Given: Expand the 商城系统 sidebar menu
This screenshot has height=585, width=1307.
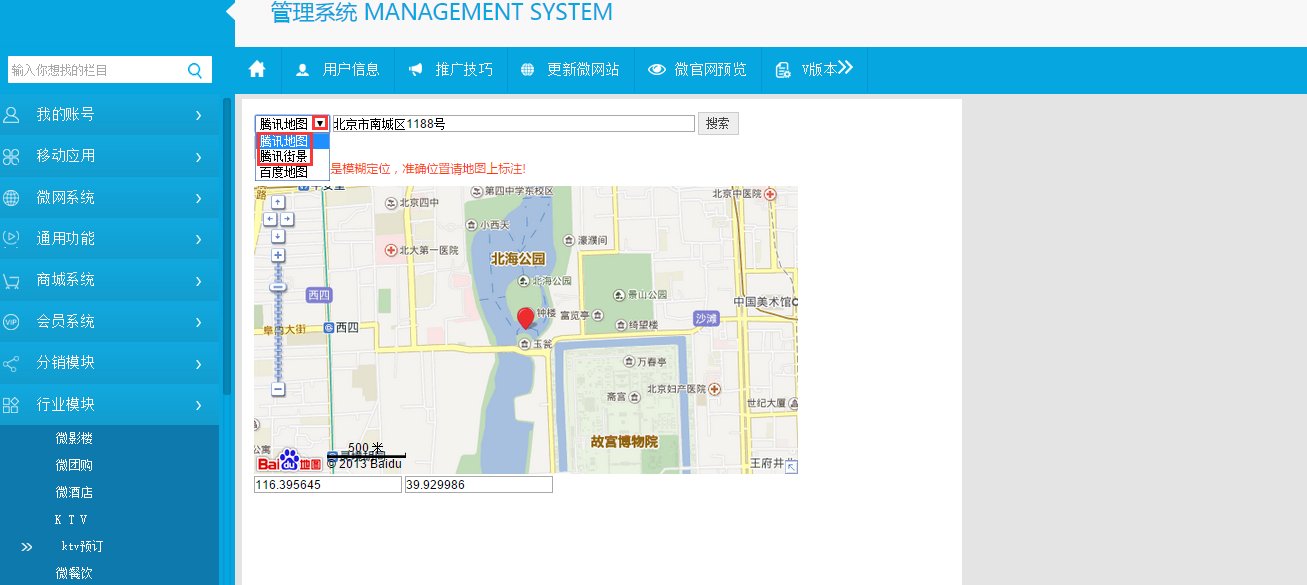Looking at the screenshot, I should coord(110,280).
